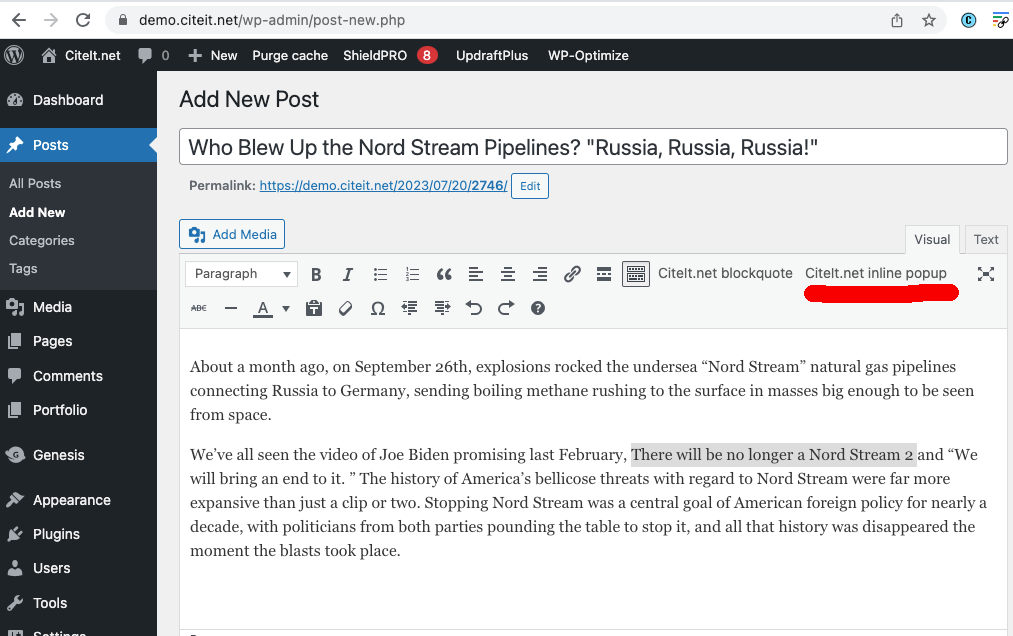Switch to the Text editor tab
Viewport: 1013px width, 636px height.
click(x=986, y=239)
